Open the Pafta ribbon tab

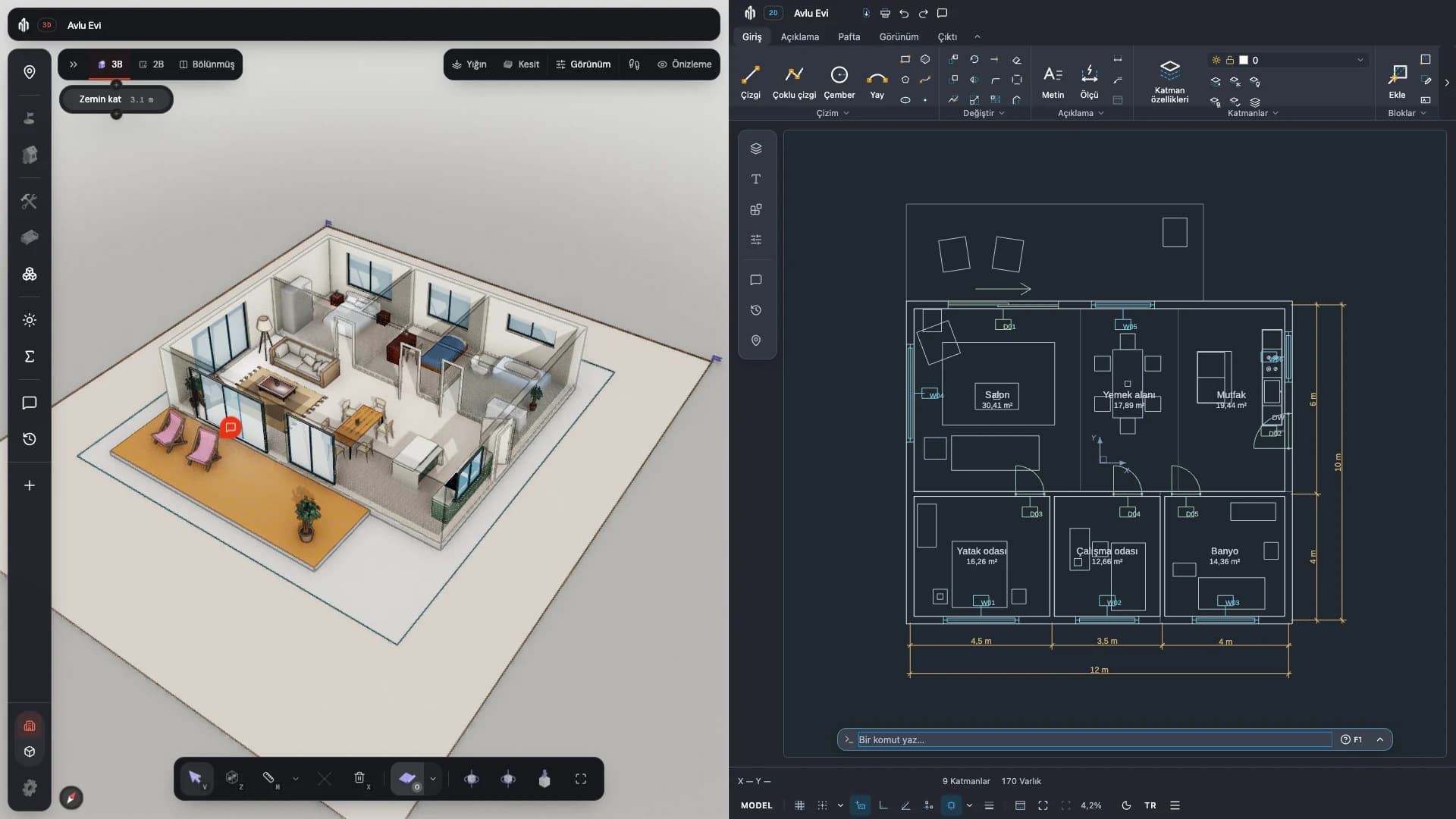click(849, 36)
